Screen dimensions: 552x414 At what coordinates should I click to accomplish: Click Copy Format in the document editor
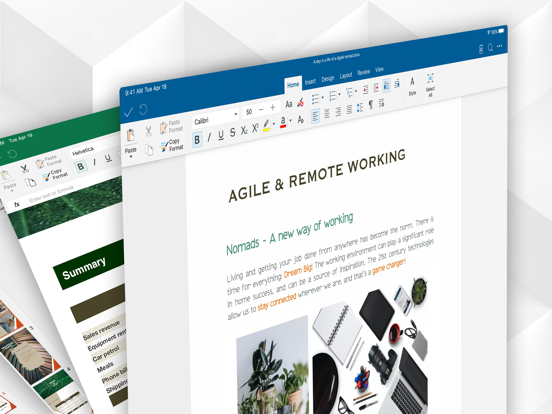tap(172, 145)
